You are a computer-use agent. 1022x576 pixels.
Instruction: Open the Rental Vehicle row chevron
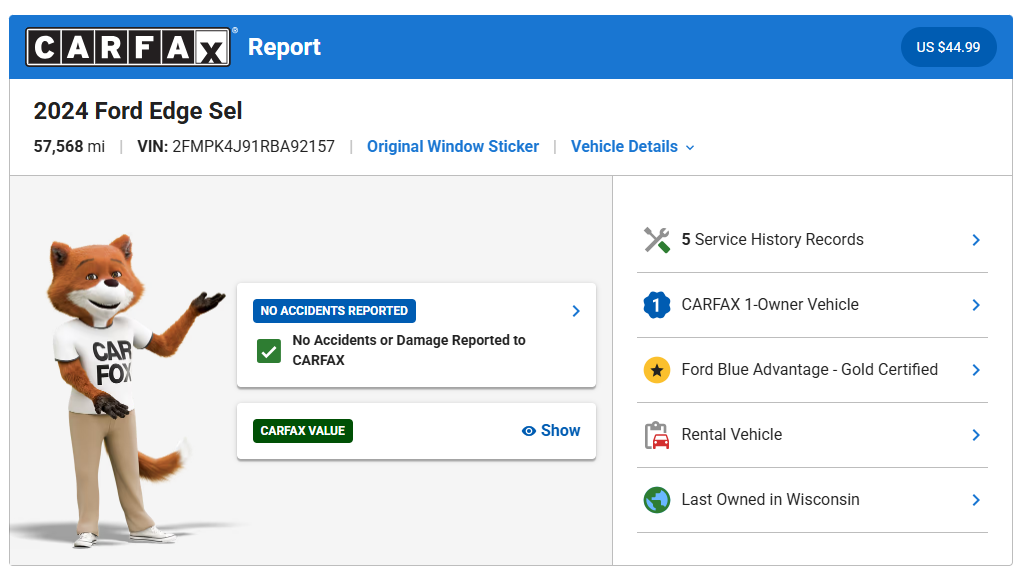pos(976,435)
